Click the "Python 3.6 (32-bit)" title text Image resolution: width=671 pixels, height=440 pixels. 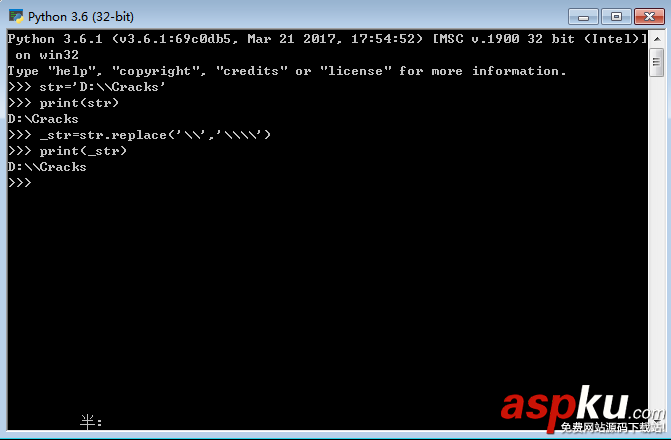tap(81, 17)
